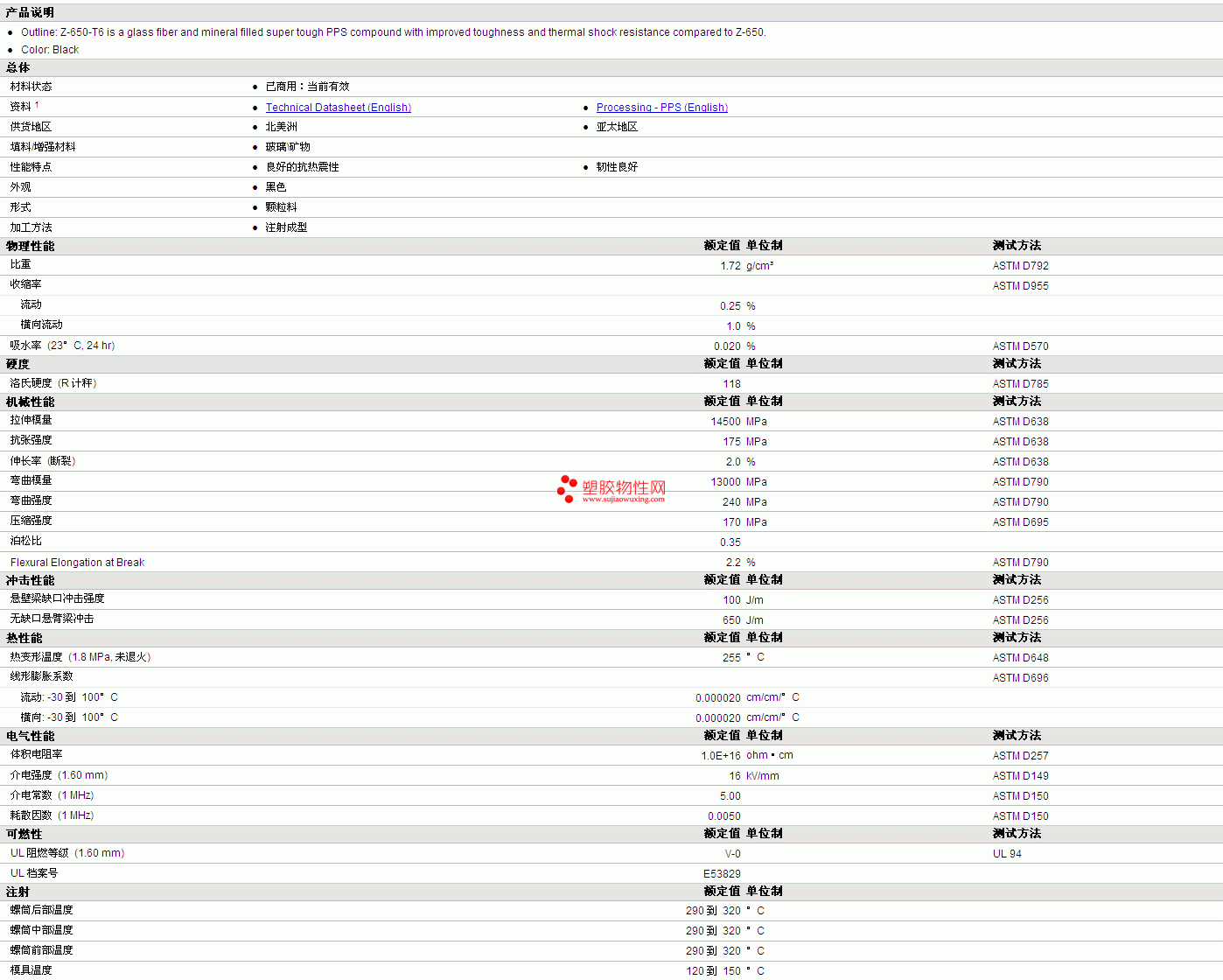Screen dimensions: 1223x980
Task: Select the 材料状态 row label
Action: 31,87
